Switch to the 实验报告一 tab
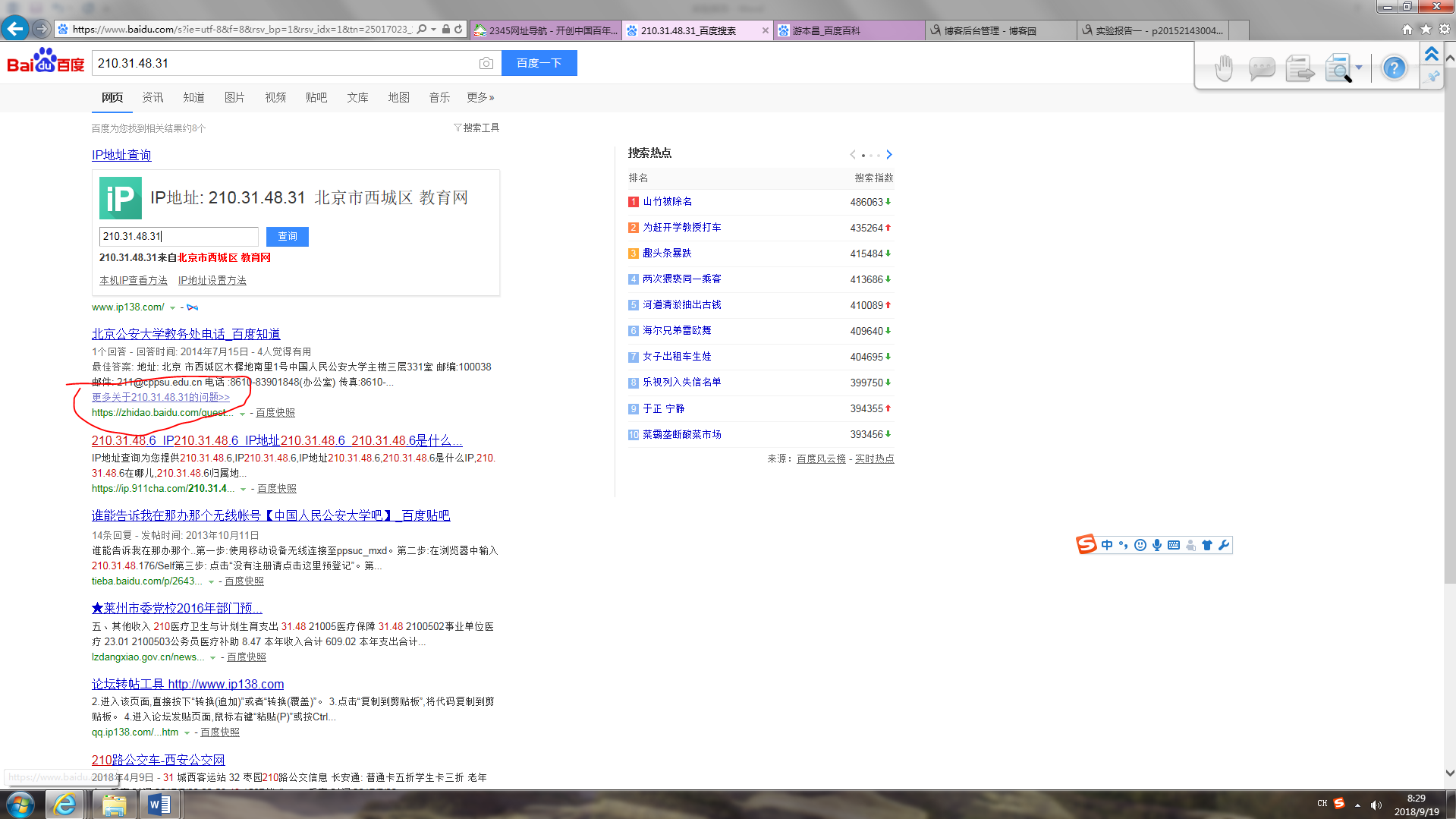Image resolution: width=1456 pixels, height=819 pixels. 1153,30
